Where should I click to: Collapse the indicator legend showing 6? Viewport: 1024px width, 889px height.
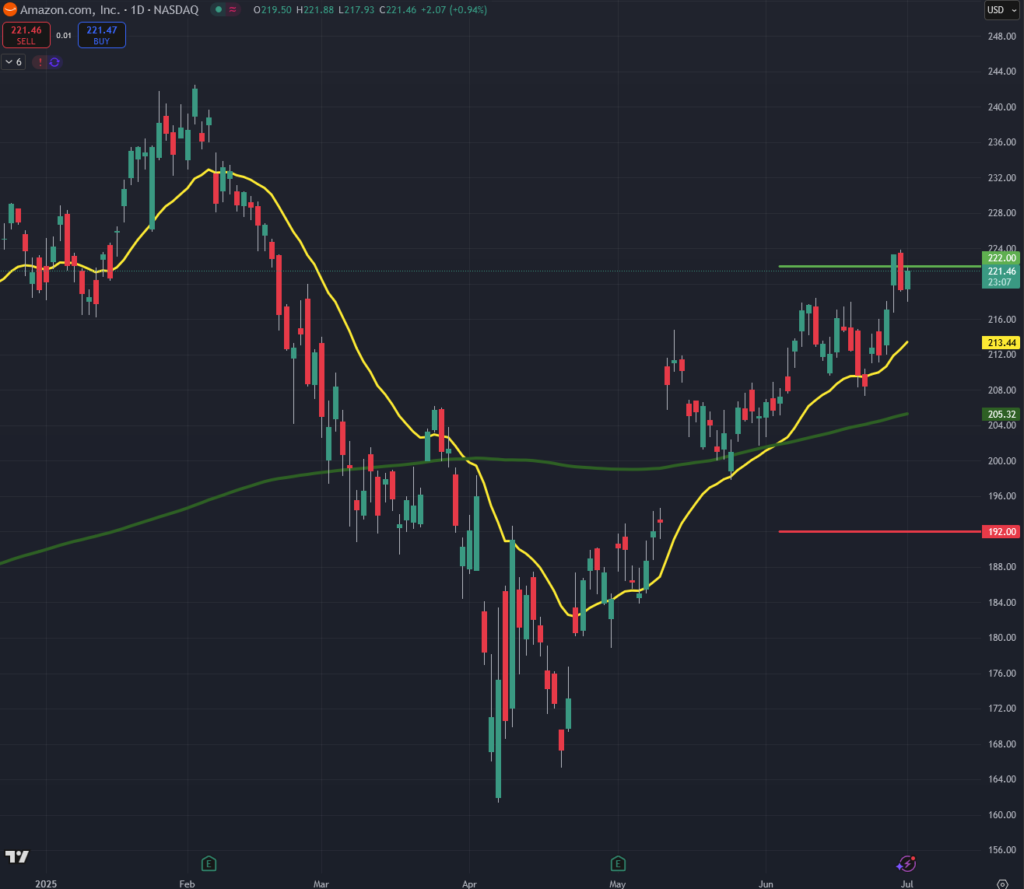pos(14,62)
